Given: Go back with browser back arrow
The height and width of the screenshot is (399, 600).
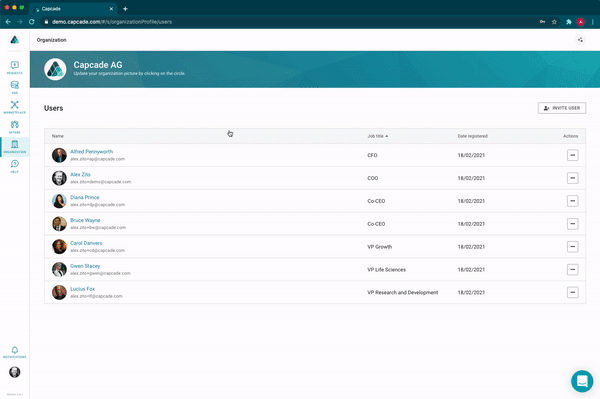Looking at the screenshot, I should (8, 22).
